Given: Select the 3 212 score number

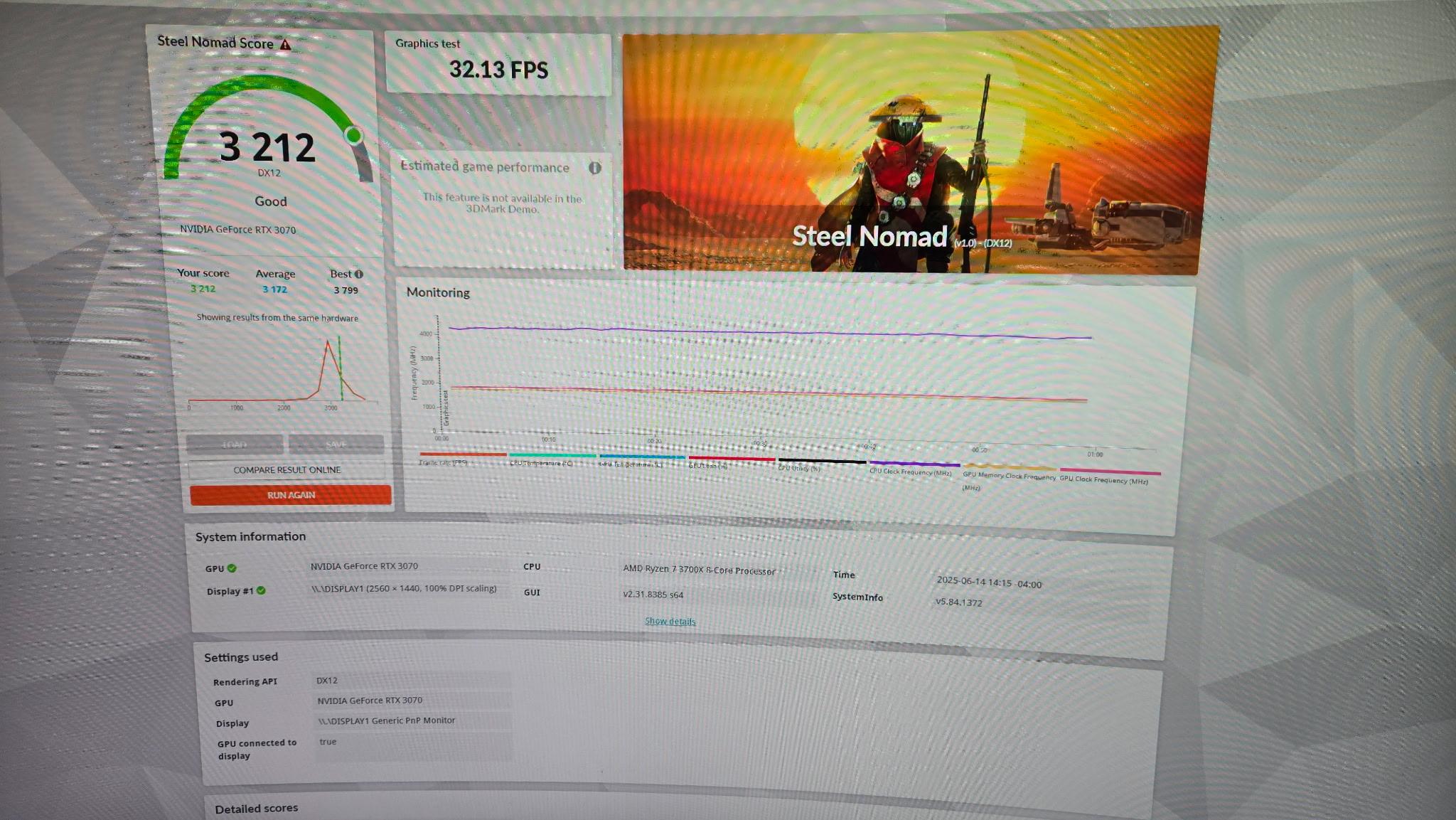Looking at the screenshot, I should point(267,147).
